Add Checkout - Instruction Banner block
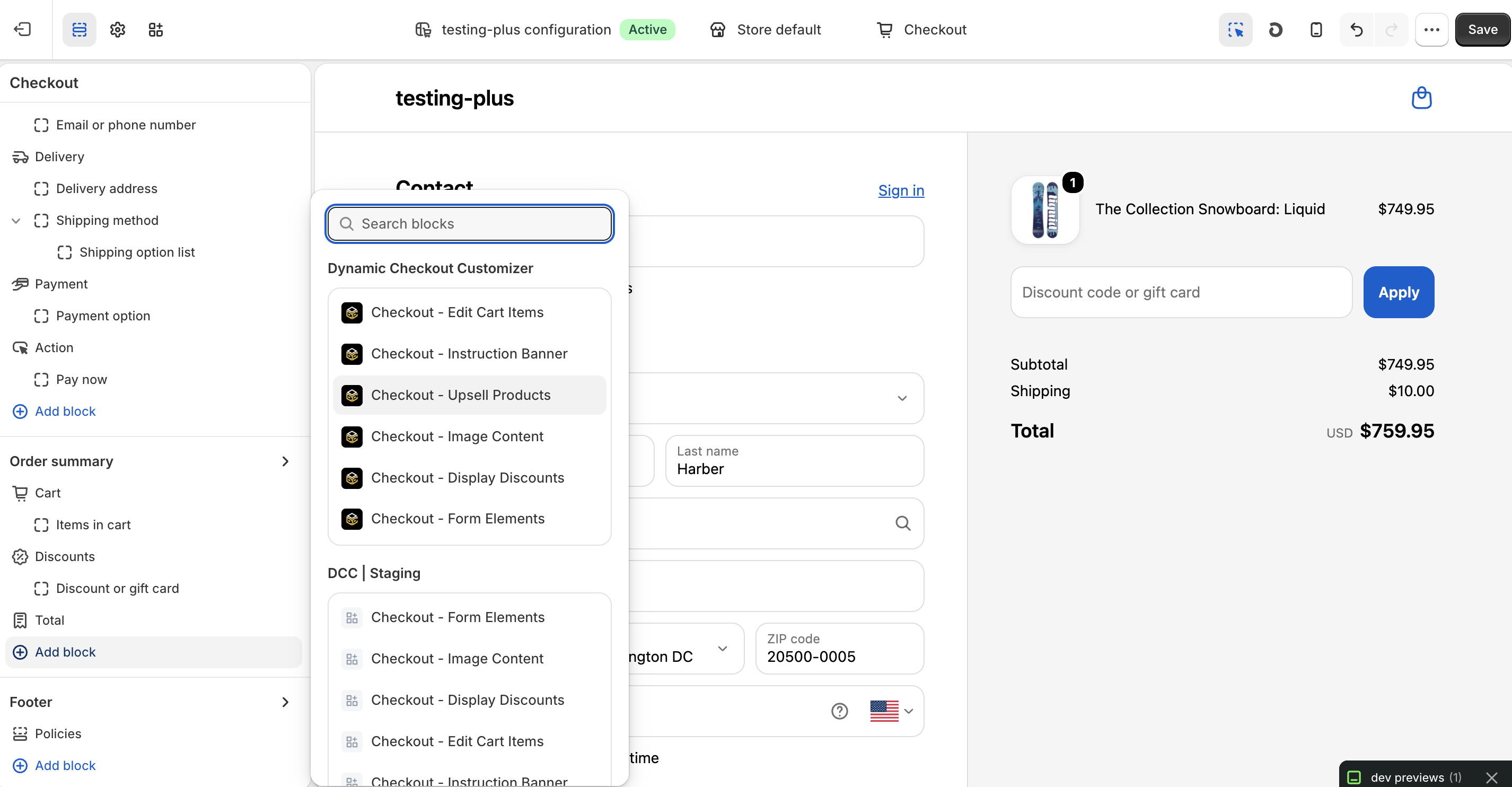This screenshot has width=1512, height=787. point(470,354)
